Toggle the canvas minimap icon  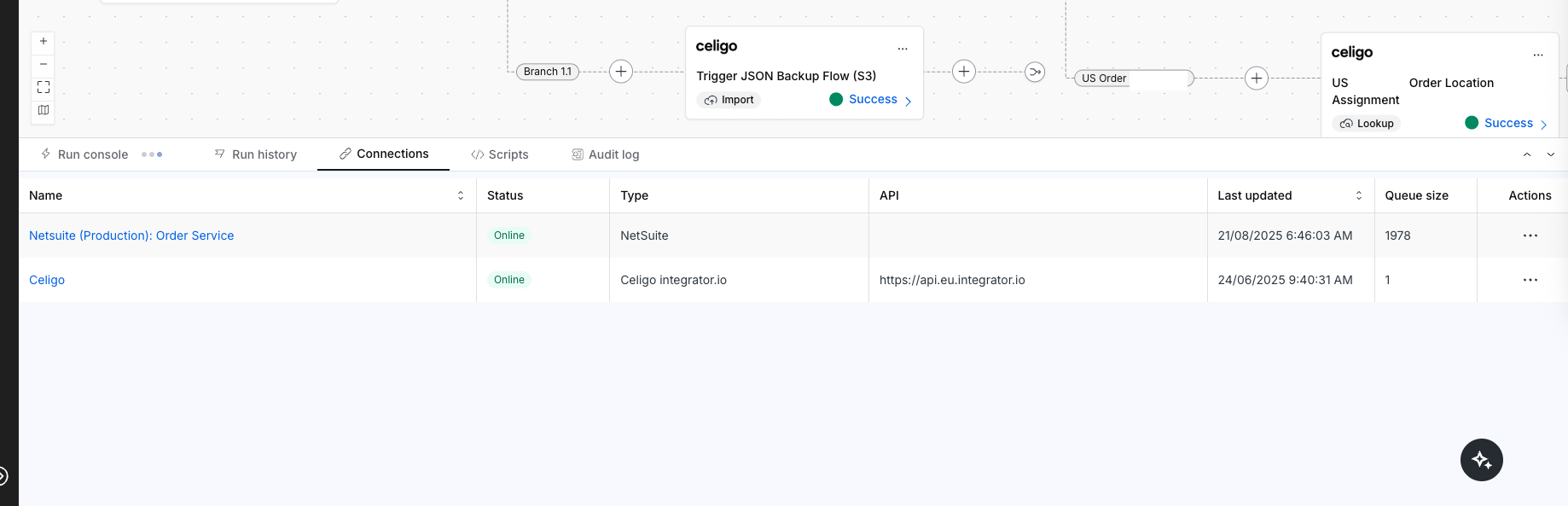pos(44,110)
